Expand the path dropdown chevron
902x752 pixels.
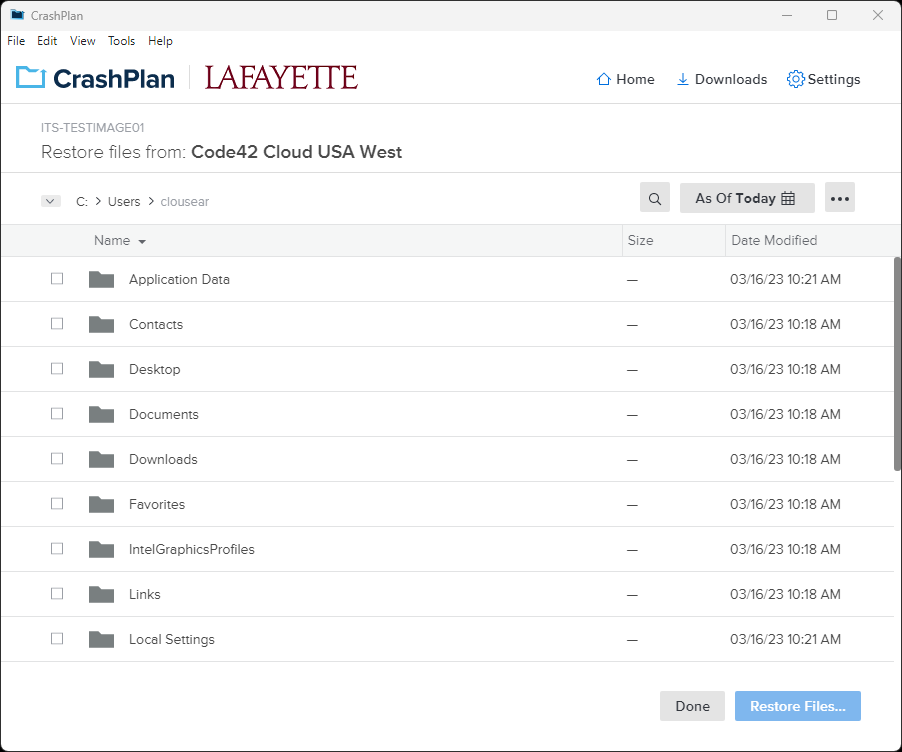click(51, 201)
